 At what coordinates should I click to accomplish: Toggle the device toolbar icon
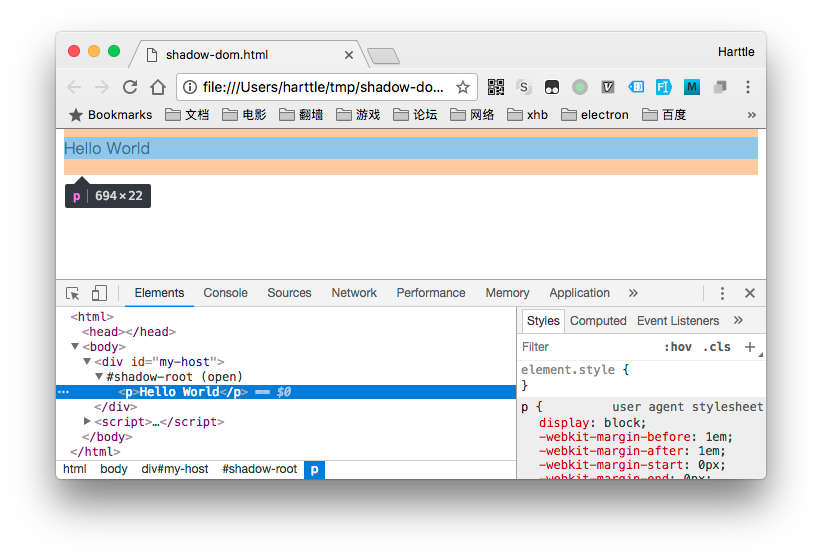(x=99, y=293)
